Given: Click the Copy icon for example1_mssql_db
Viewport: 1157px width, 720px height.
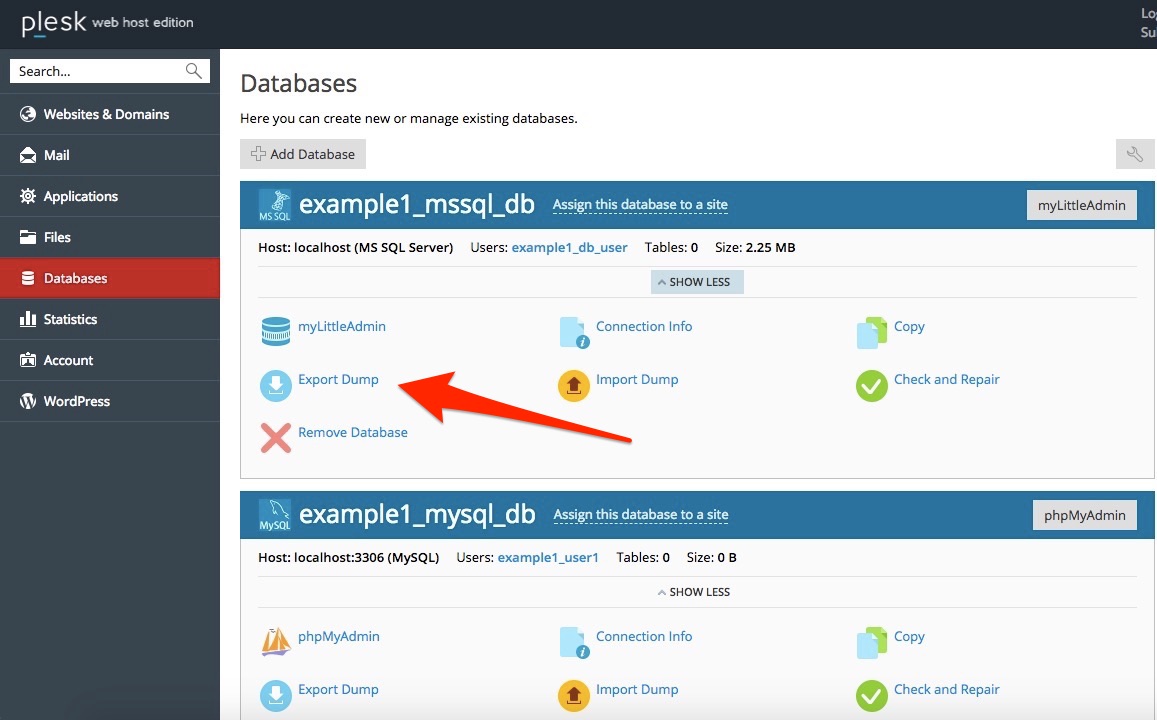Looking at the screenshot, I should [x=872, y=332].
